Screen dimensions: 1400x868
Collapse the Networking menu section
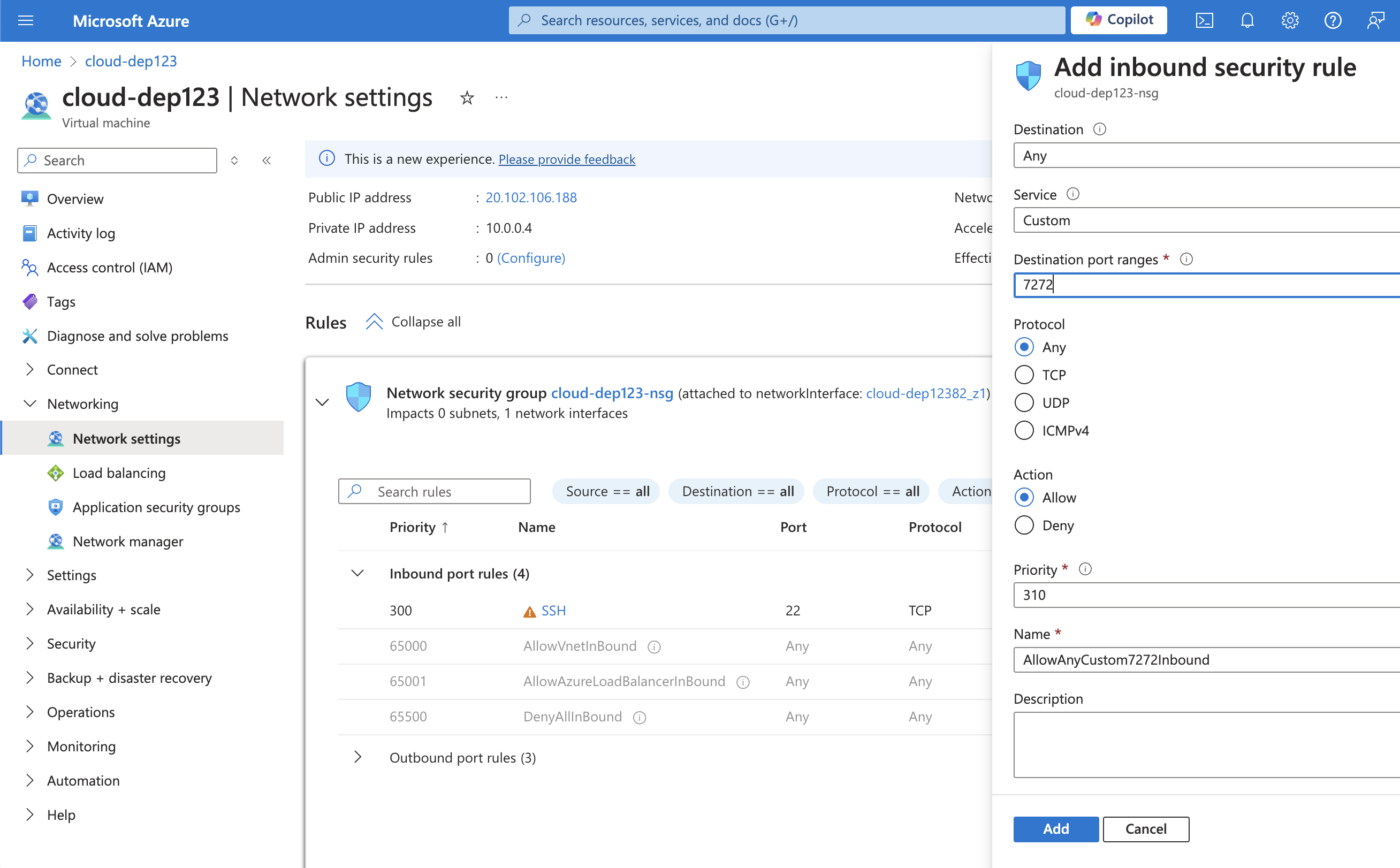click(x=30, y=403)
